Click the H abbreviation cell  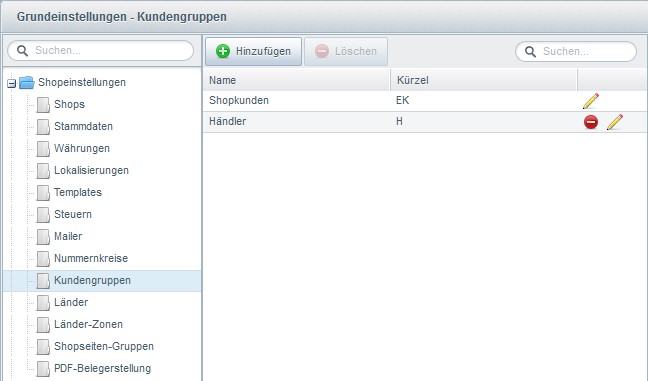point(484,121)
